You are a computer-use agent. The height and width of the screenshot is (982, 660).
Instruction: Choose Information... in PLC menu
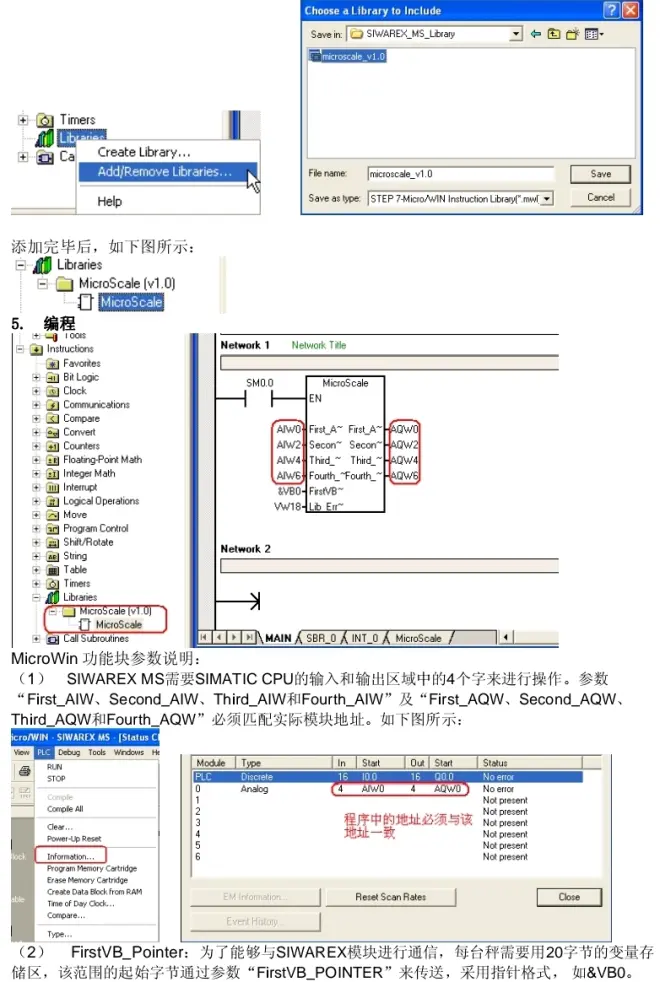pos(71,856)
